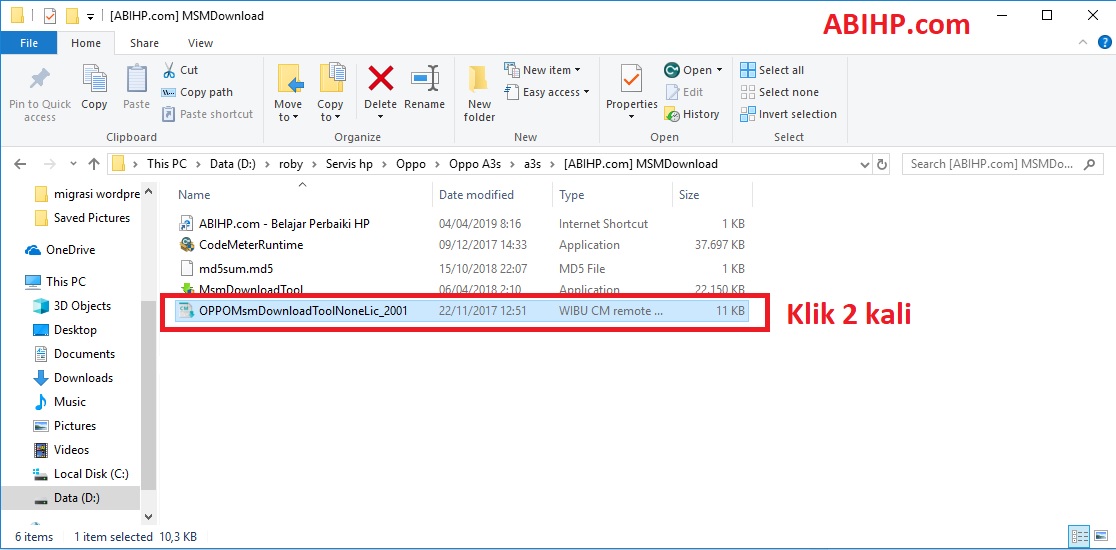Switch to Details view icon
This screenshot has width=1116, height=550.
click(x=1080, y=536)
